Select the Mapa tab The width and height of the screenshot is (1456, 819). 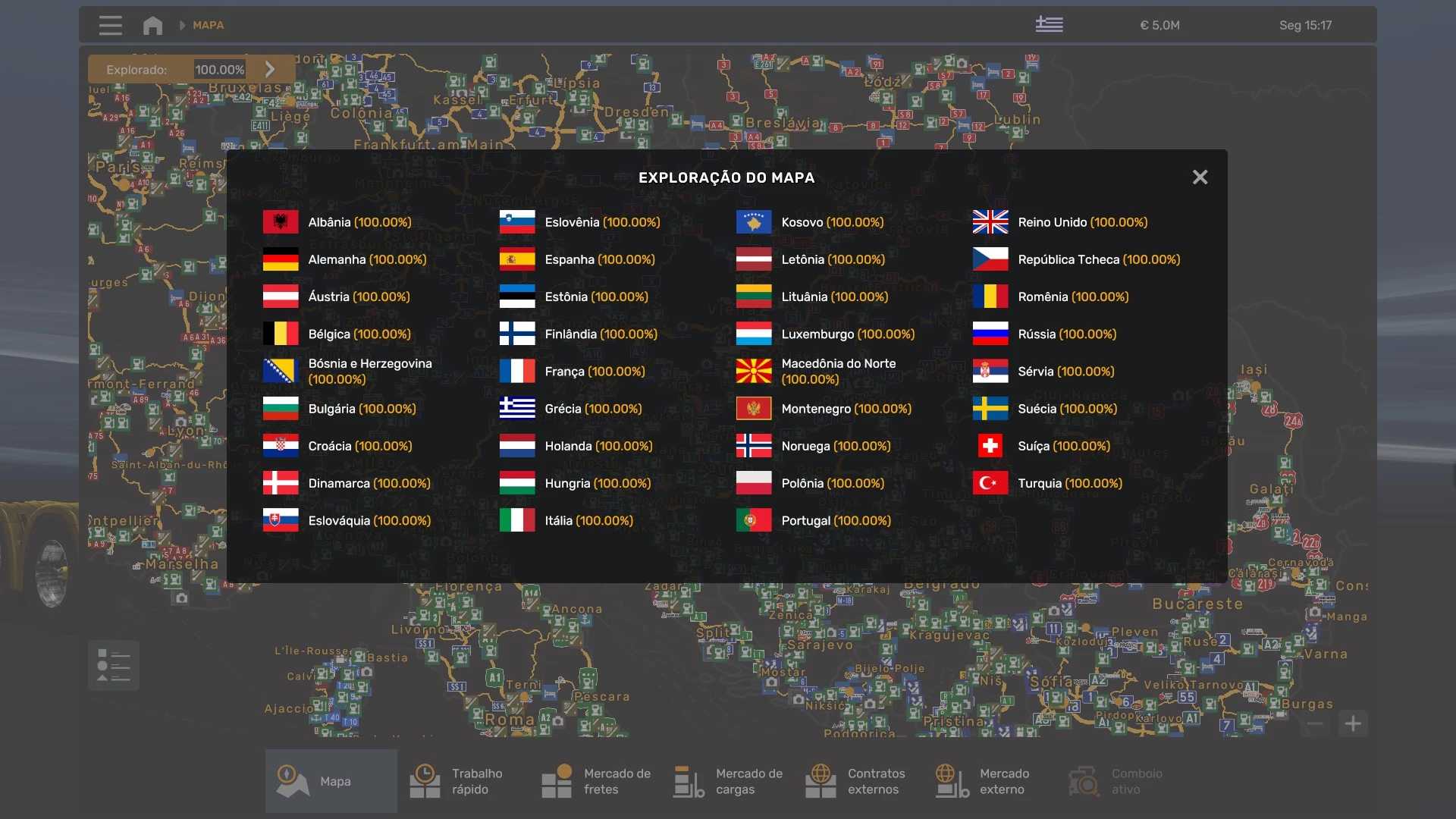pyautogui.click(x=331, y=781)
